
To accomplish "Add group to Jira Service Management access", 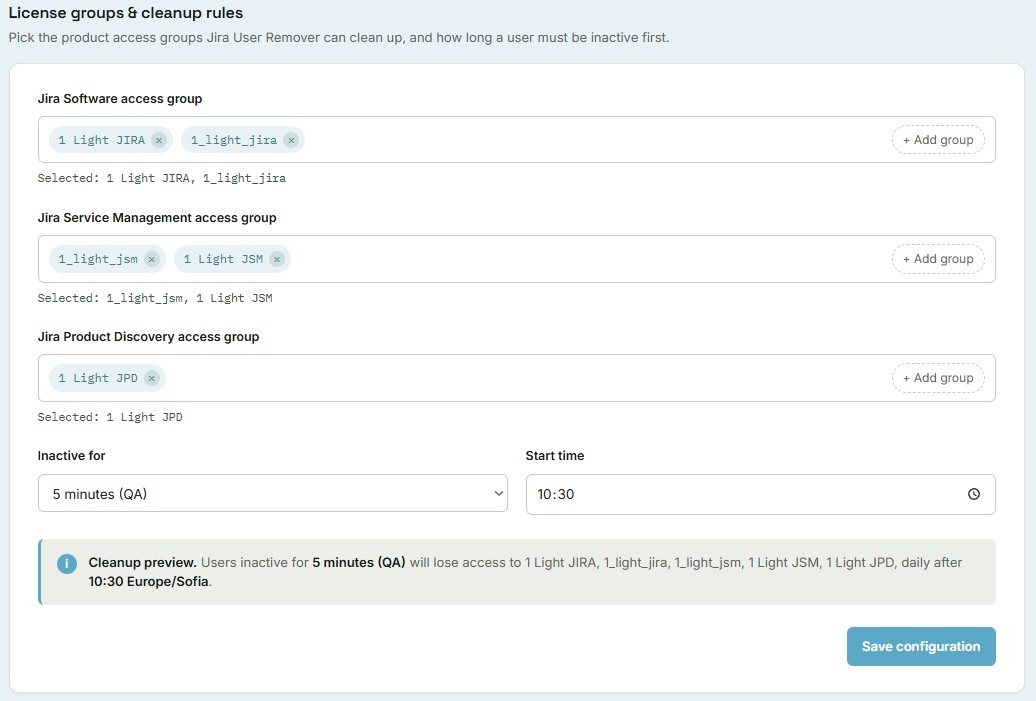I will click(938, 259).
